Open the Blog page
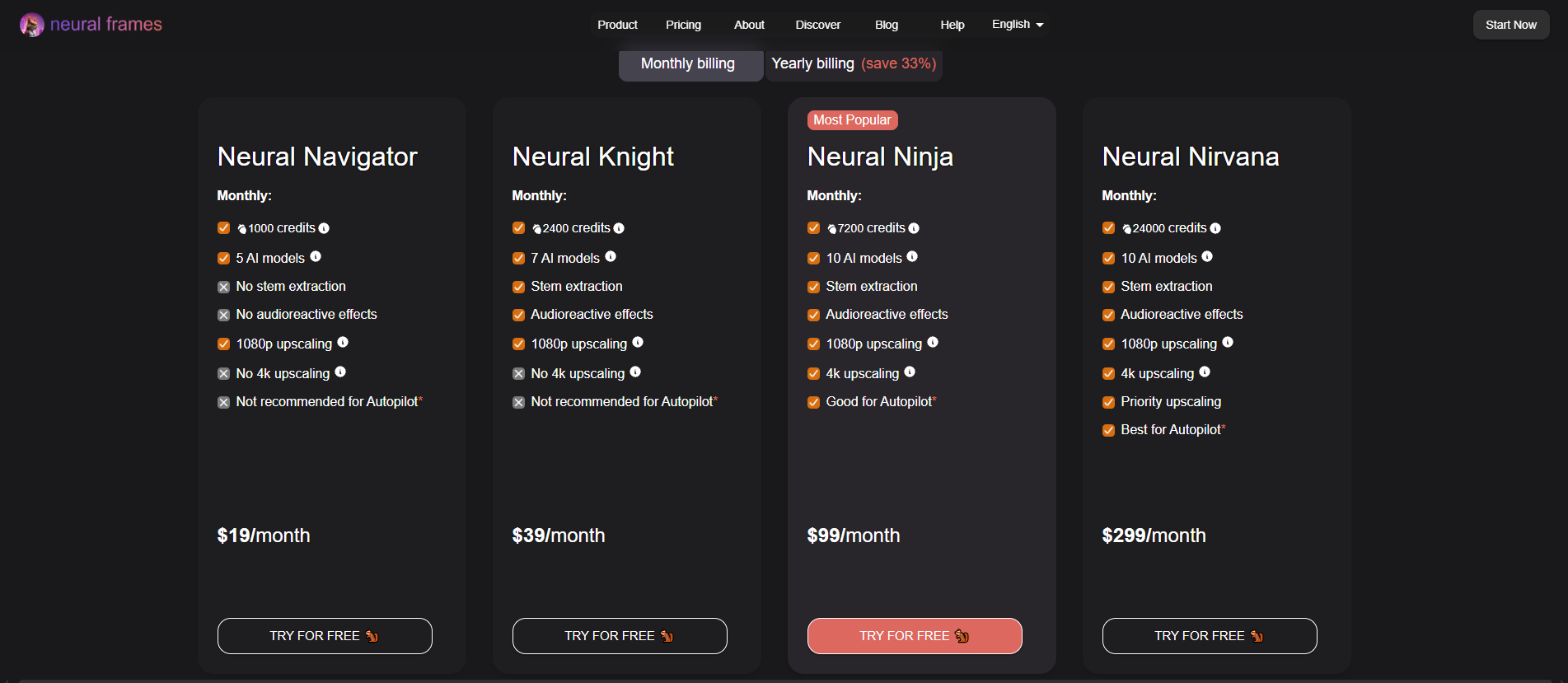This screenshot has height=683, width=1568. pyautogui.click(x=886, y=25)
